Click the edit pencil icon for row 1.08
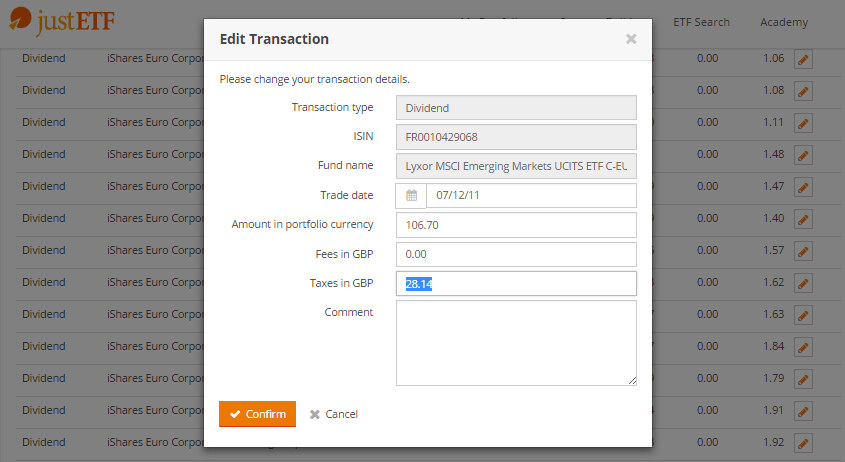Viewport: 845px width, 462px height. click(x=803, y=91)
